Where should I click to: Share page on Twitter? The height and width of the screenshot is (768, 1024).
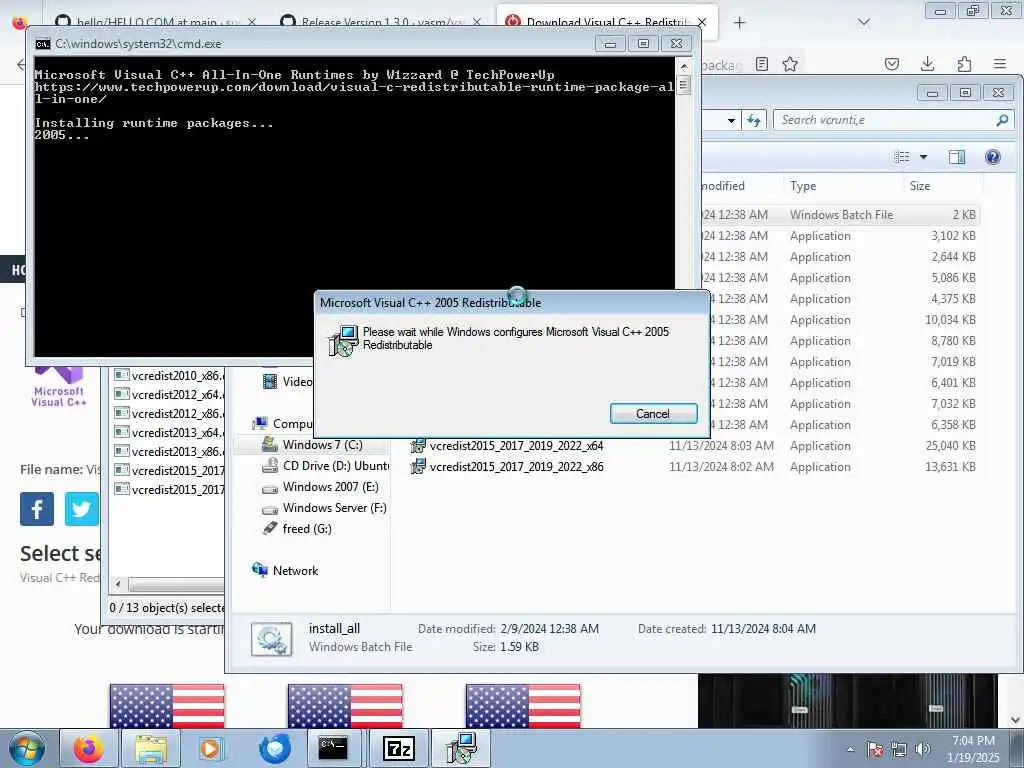(x=82, y=509)
